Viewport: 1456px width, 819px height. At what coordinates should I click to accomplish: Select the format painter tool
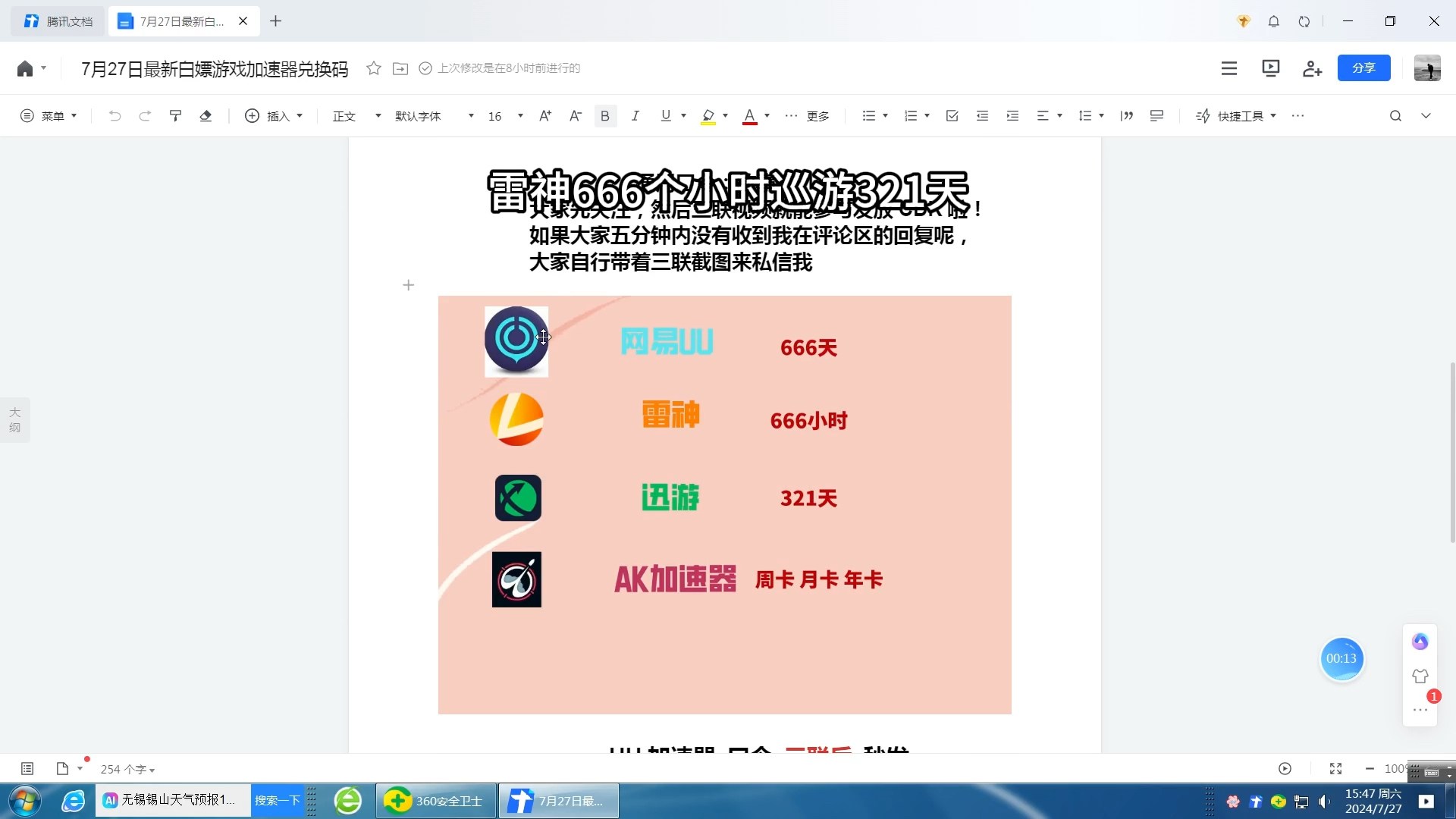coord(175,116)
